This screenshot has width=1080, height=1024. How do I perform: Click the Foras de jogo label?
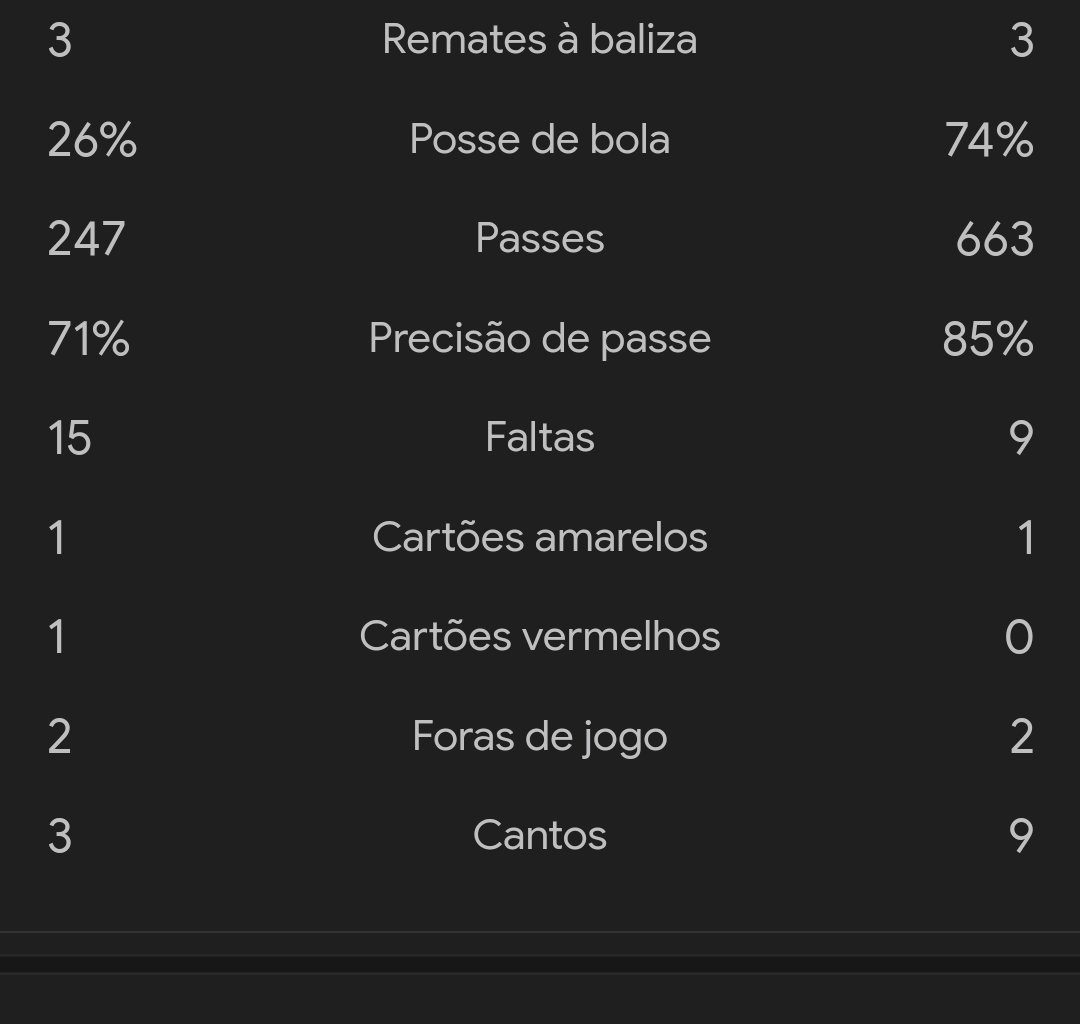point(539,736)
